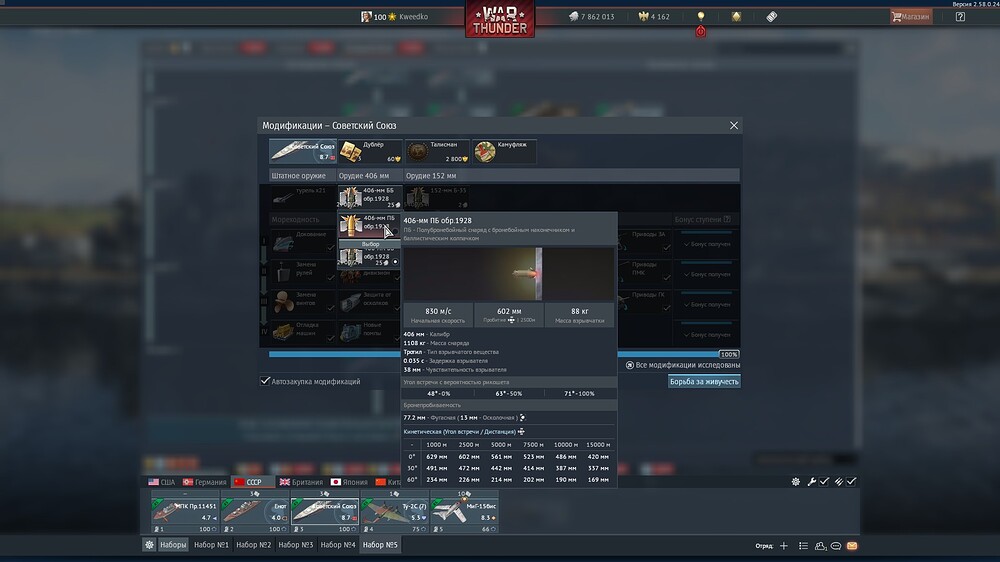Image resolution: width=1000 pixels, height=562 pixels.
Task: Switch to the Британия nation tab
Action: [x=301, y=482]
